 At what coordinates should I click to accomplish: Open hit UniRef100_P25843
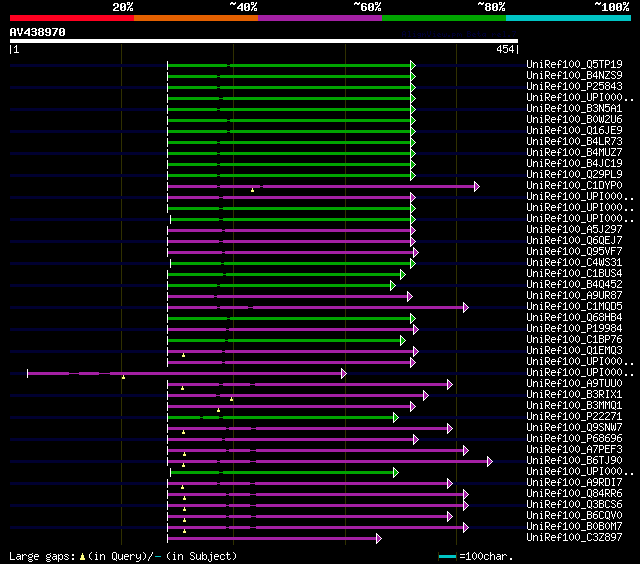(574, 87)
